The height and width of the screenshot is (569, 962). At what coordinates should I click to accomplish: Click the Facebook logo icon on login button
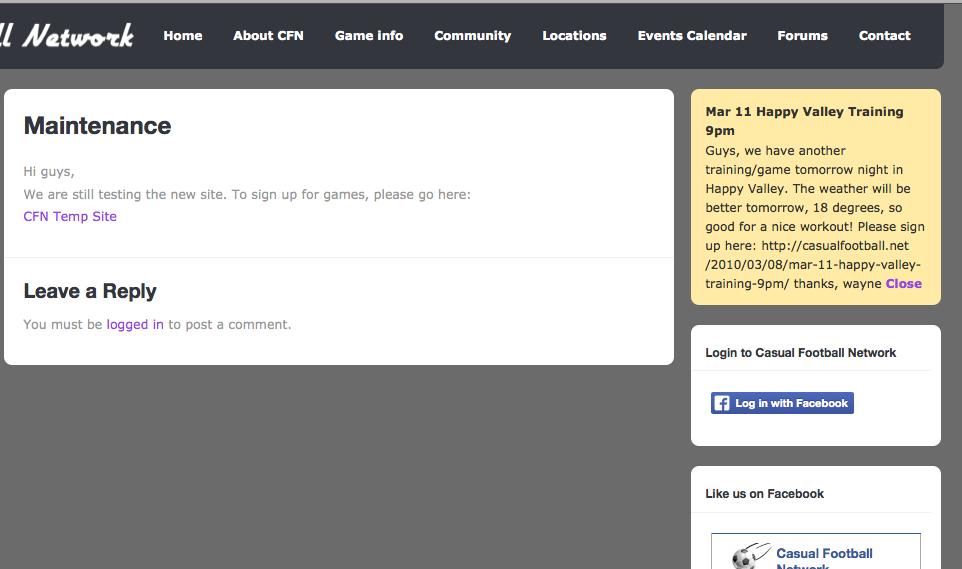pyautogui.click(x=722, y=403)
